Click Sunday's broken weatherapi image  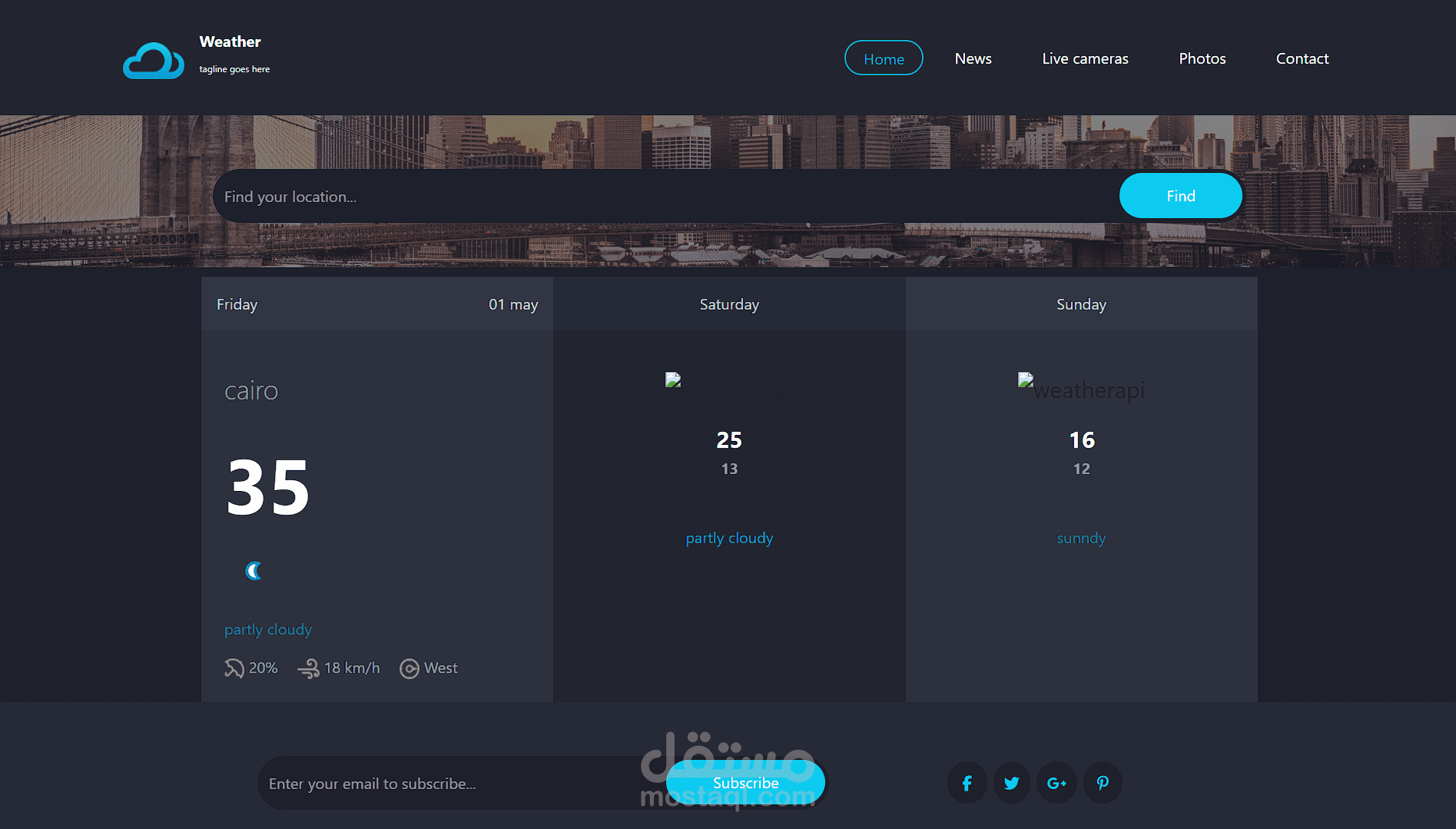1081,387
